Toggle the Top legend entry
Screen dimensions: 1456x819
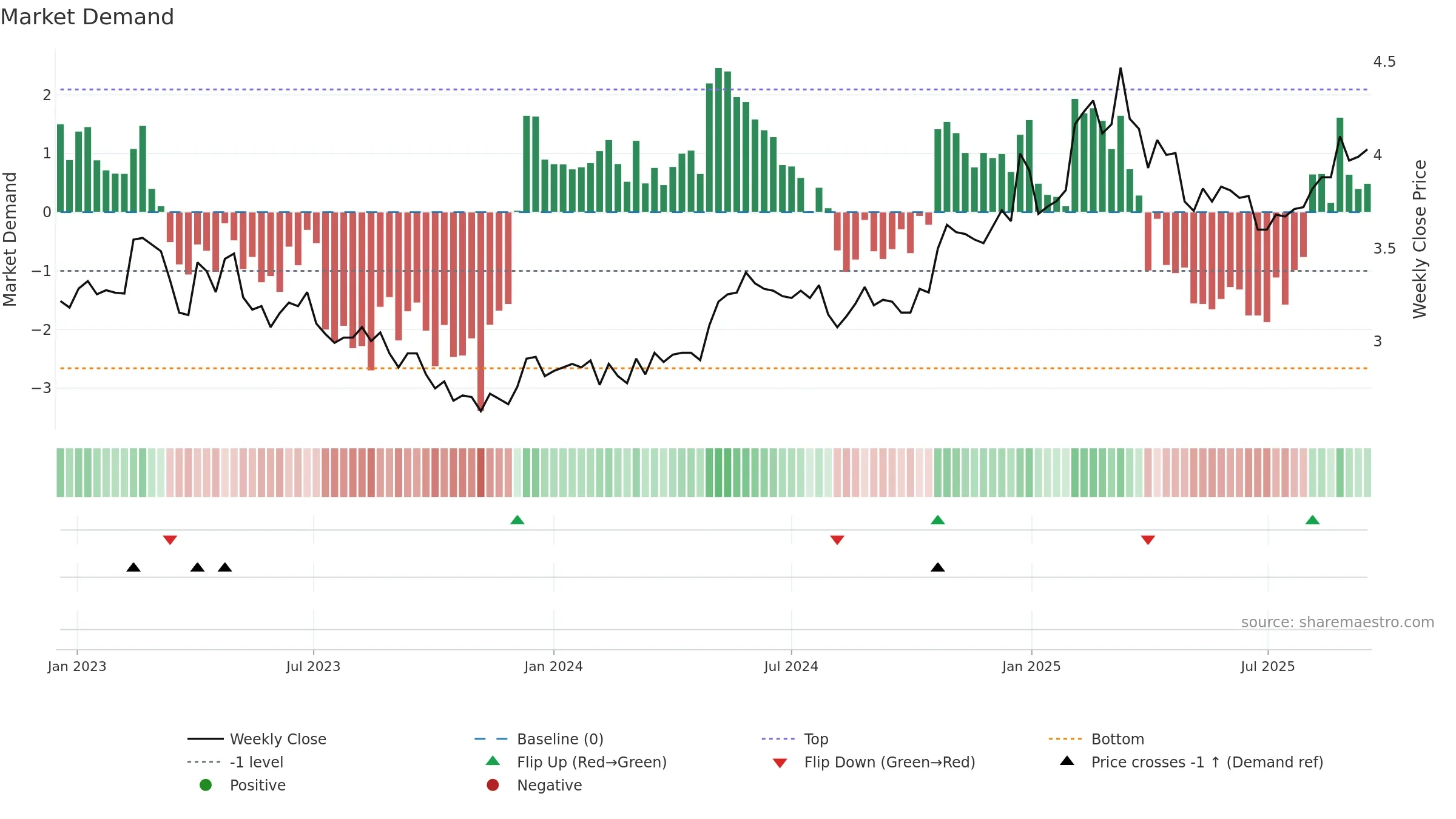click(x=795, y=739)
